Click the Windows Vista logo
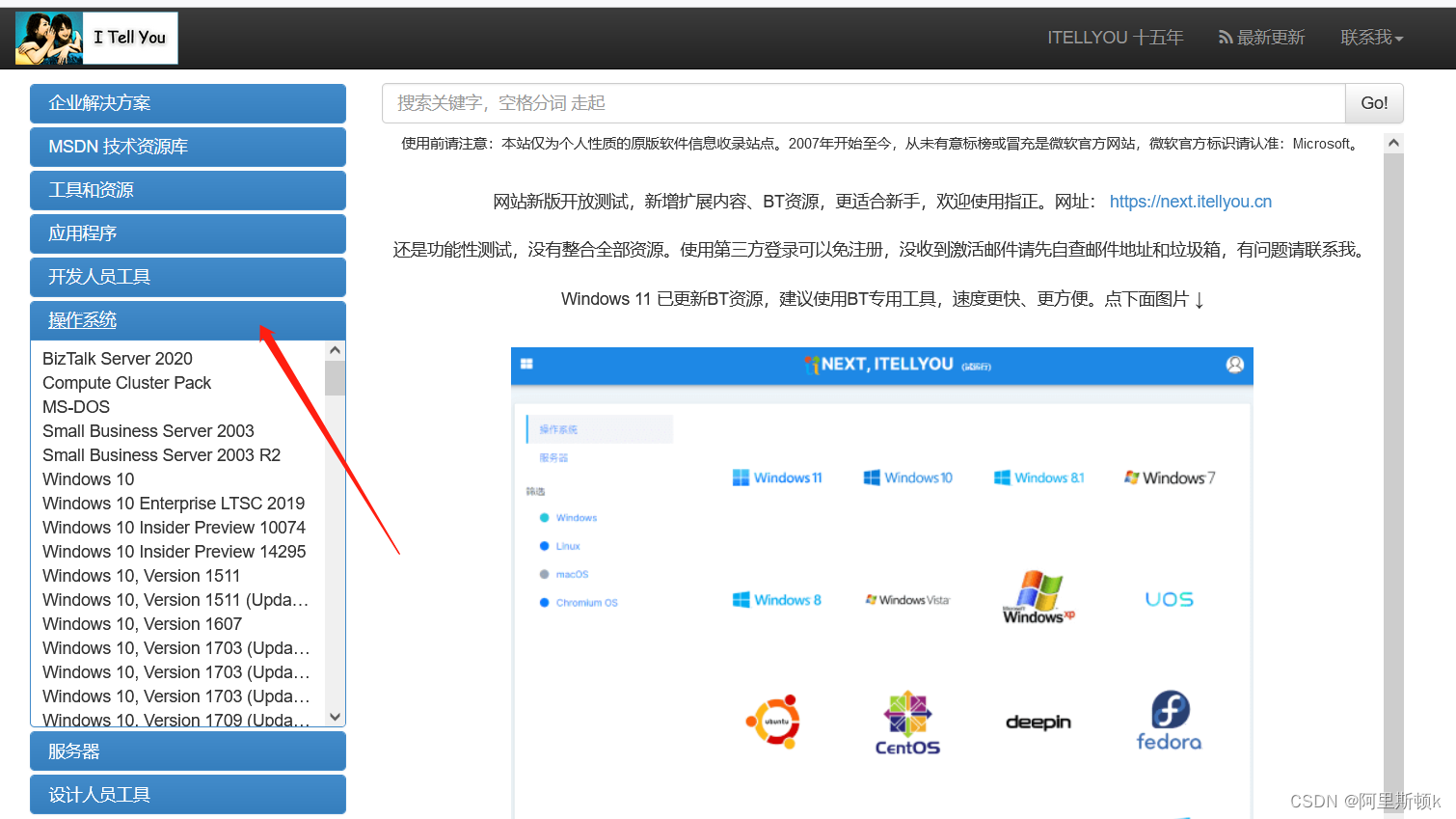Screen dimensions: 1456x819 [908, 600]
